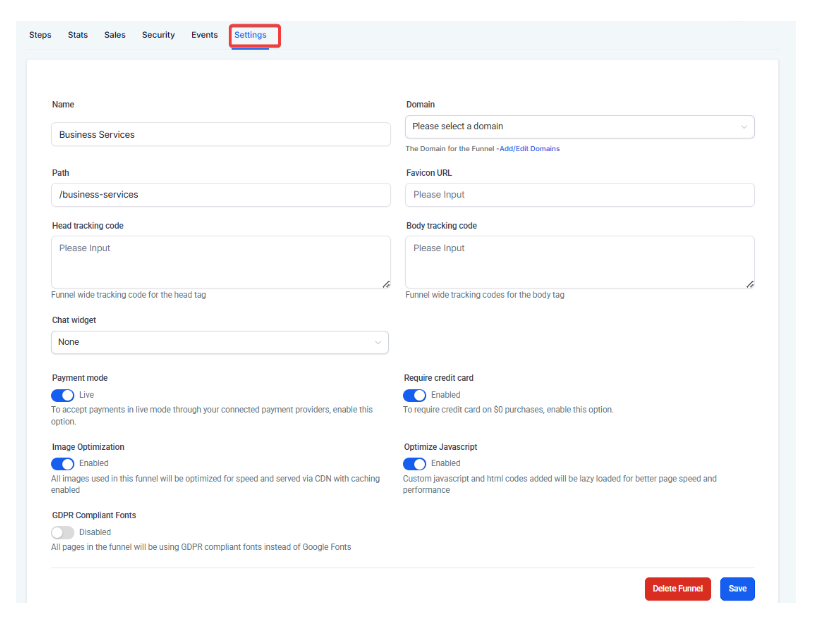
Task: Open the Add/Edit Domains link
Action: pyautogui.click(x=530, y=149)
